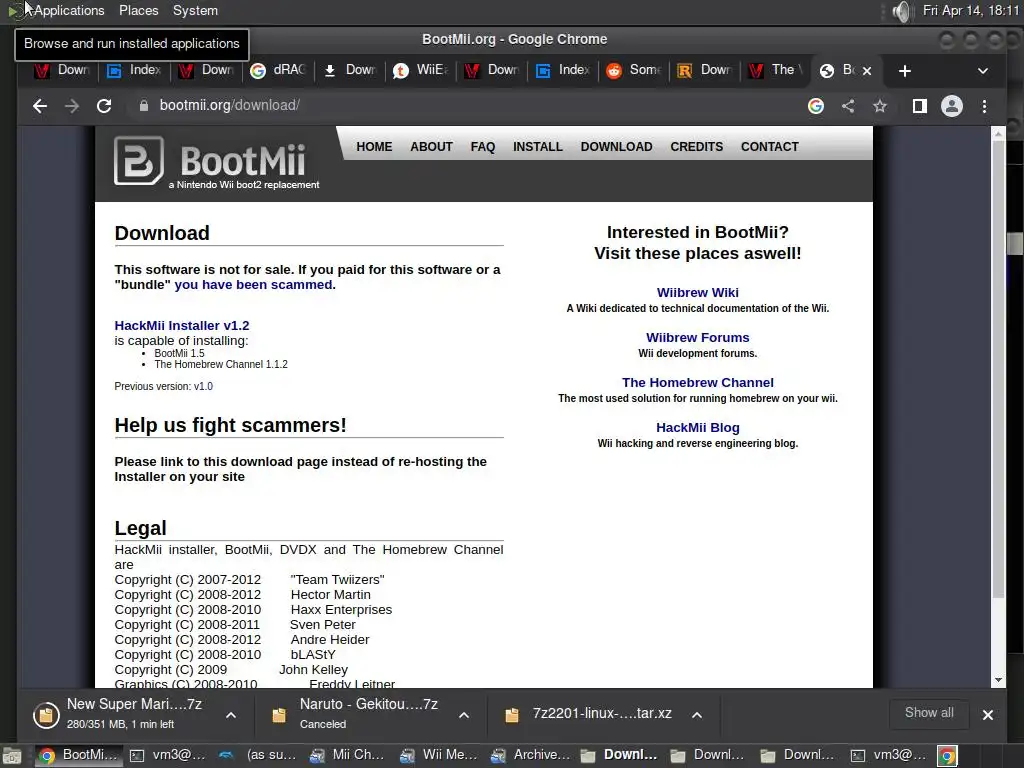The image size is (1024, 768).
Task: Expand options for New Super Mario download
Action: [231, 715]
